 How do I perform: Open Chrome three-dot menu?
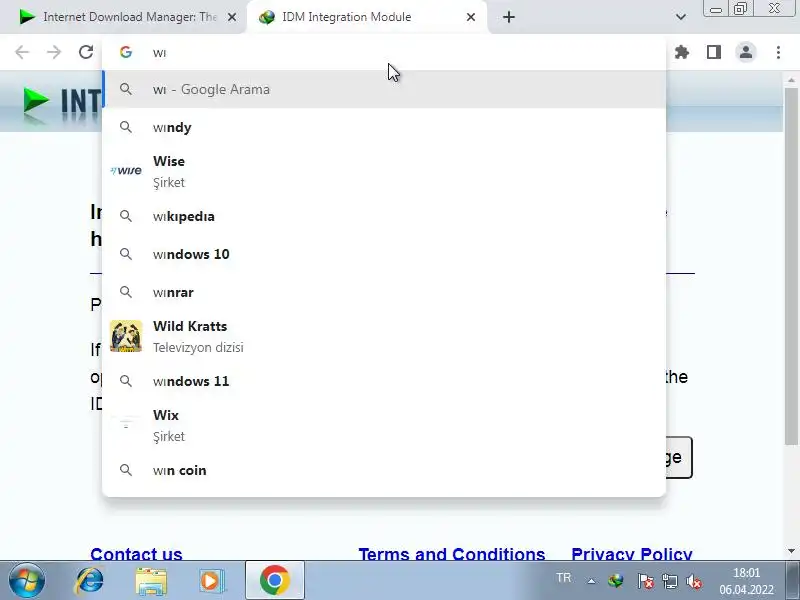coord(778,52)
